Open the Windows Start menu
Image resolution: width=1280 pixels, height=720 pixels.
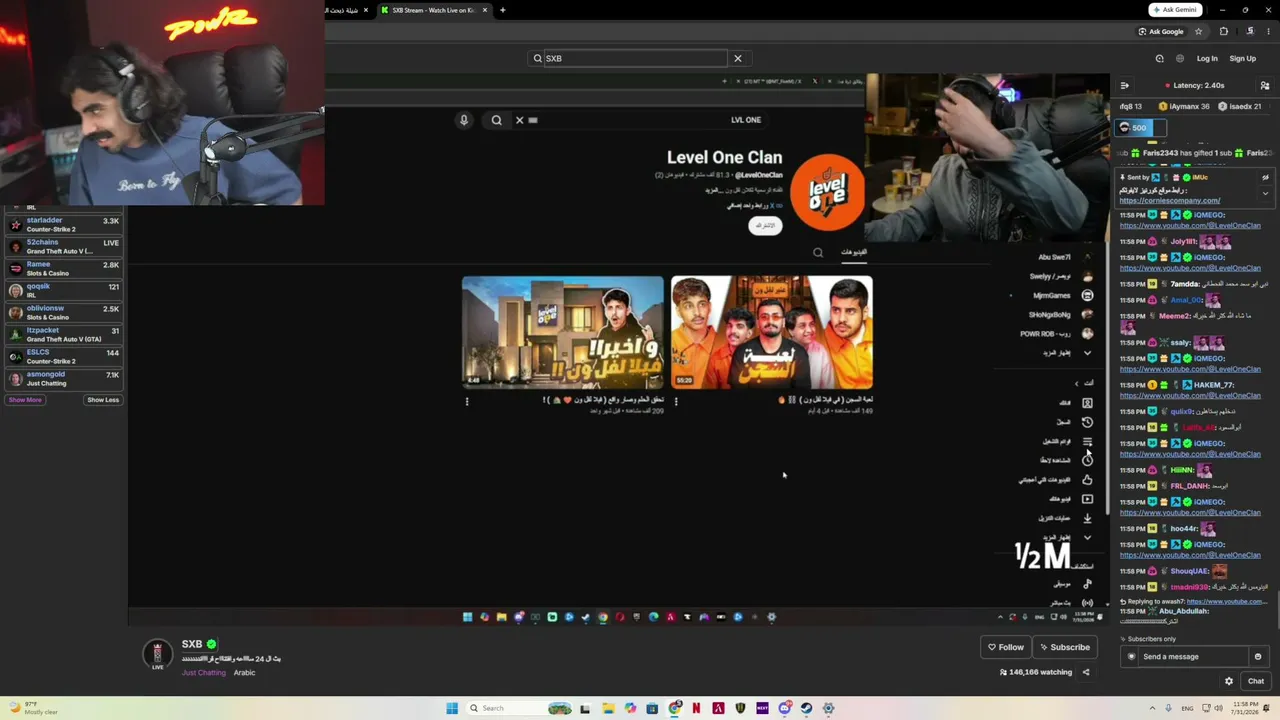pyautogui.click(x=452, y=708)
